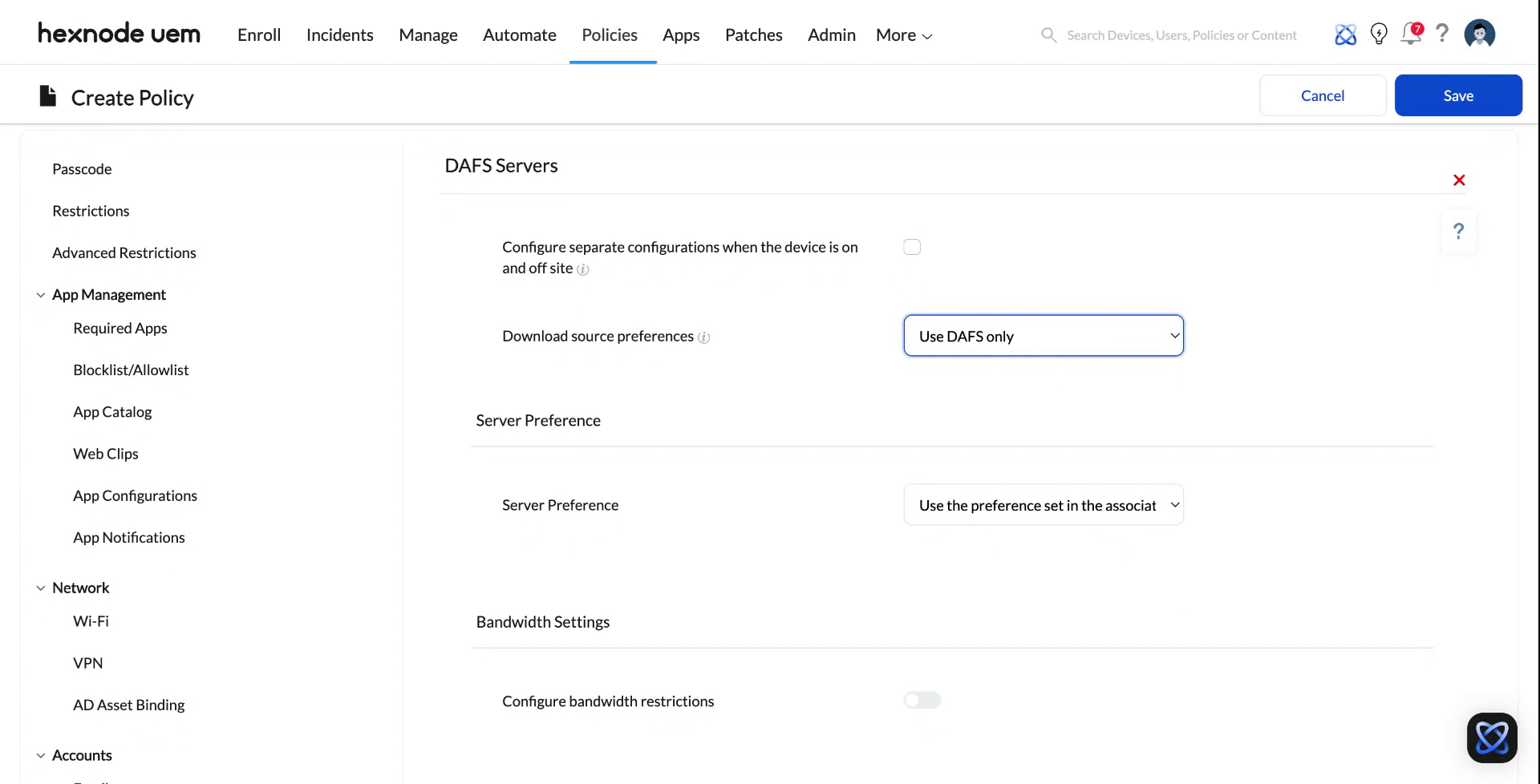This screenshot has height=784, width=1540.
Task: Click the floating question mark help bubble
Action: pos(1458,231)
